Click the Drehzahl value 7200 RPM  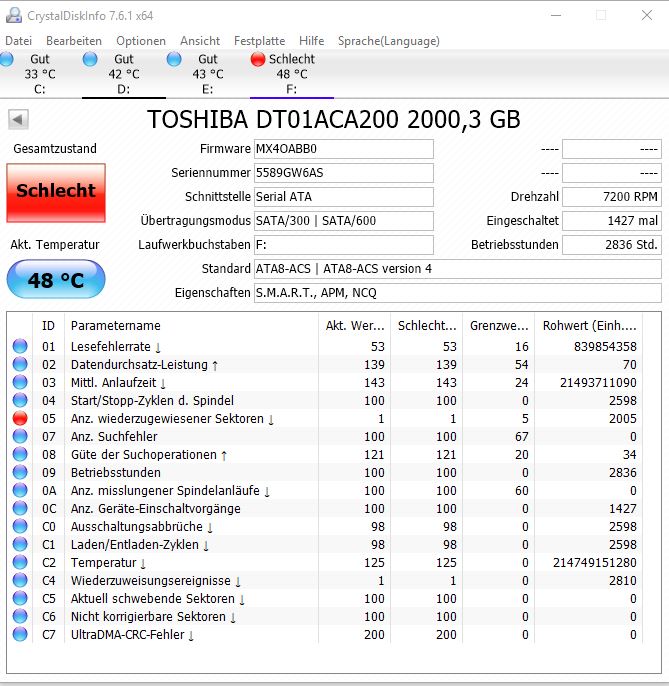(x=612, y=197)
